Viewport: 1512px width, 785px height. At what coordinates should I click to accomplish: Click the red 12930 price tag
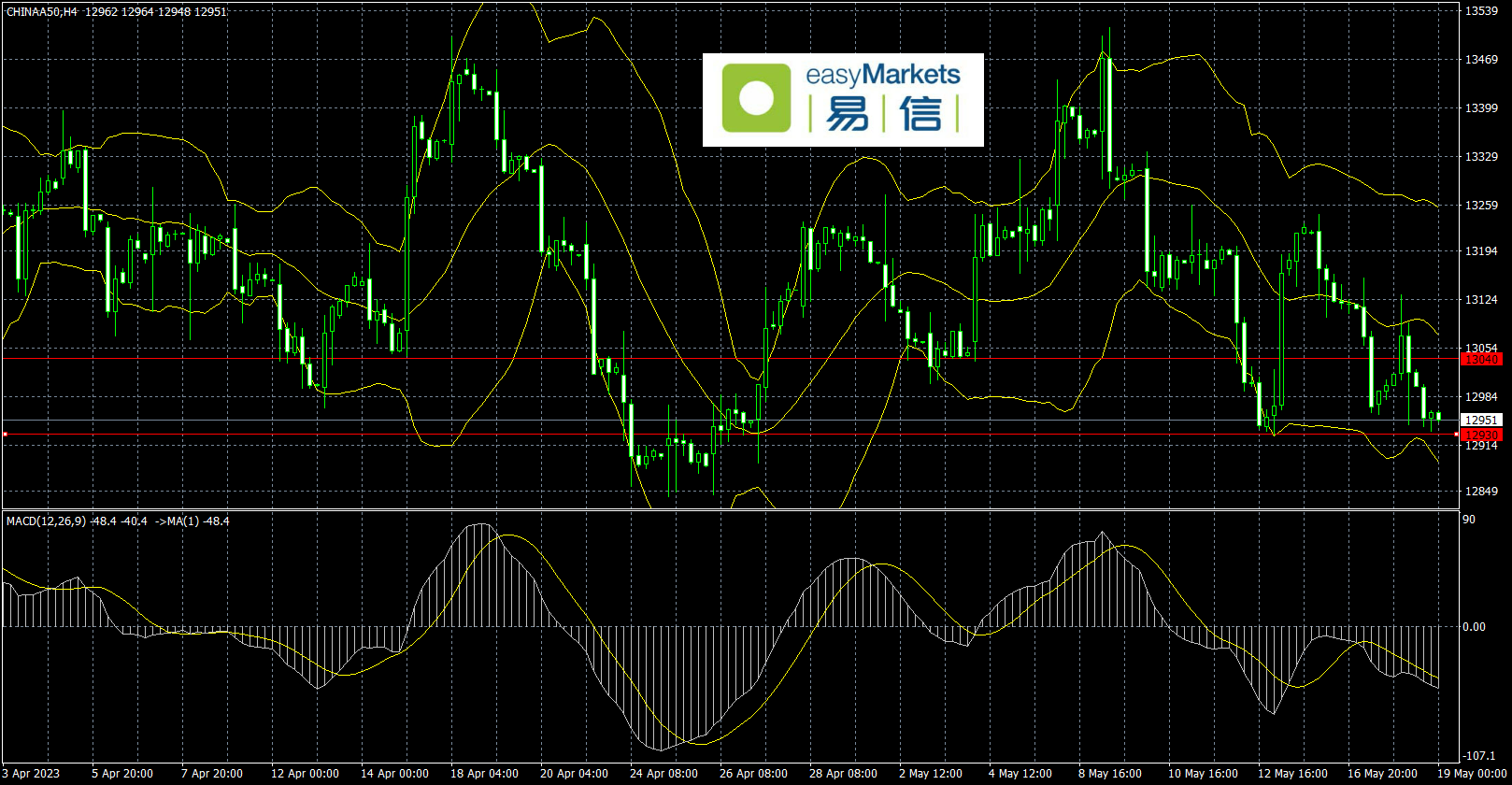[1481, 435]
